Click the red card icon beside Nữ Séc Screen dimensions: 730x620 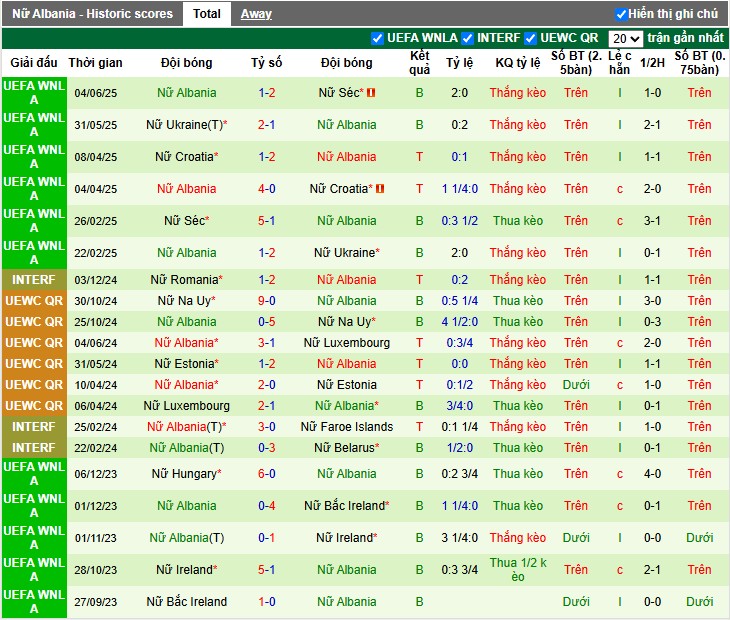coord(371,93)
